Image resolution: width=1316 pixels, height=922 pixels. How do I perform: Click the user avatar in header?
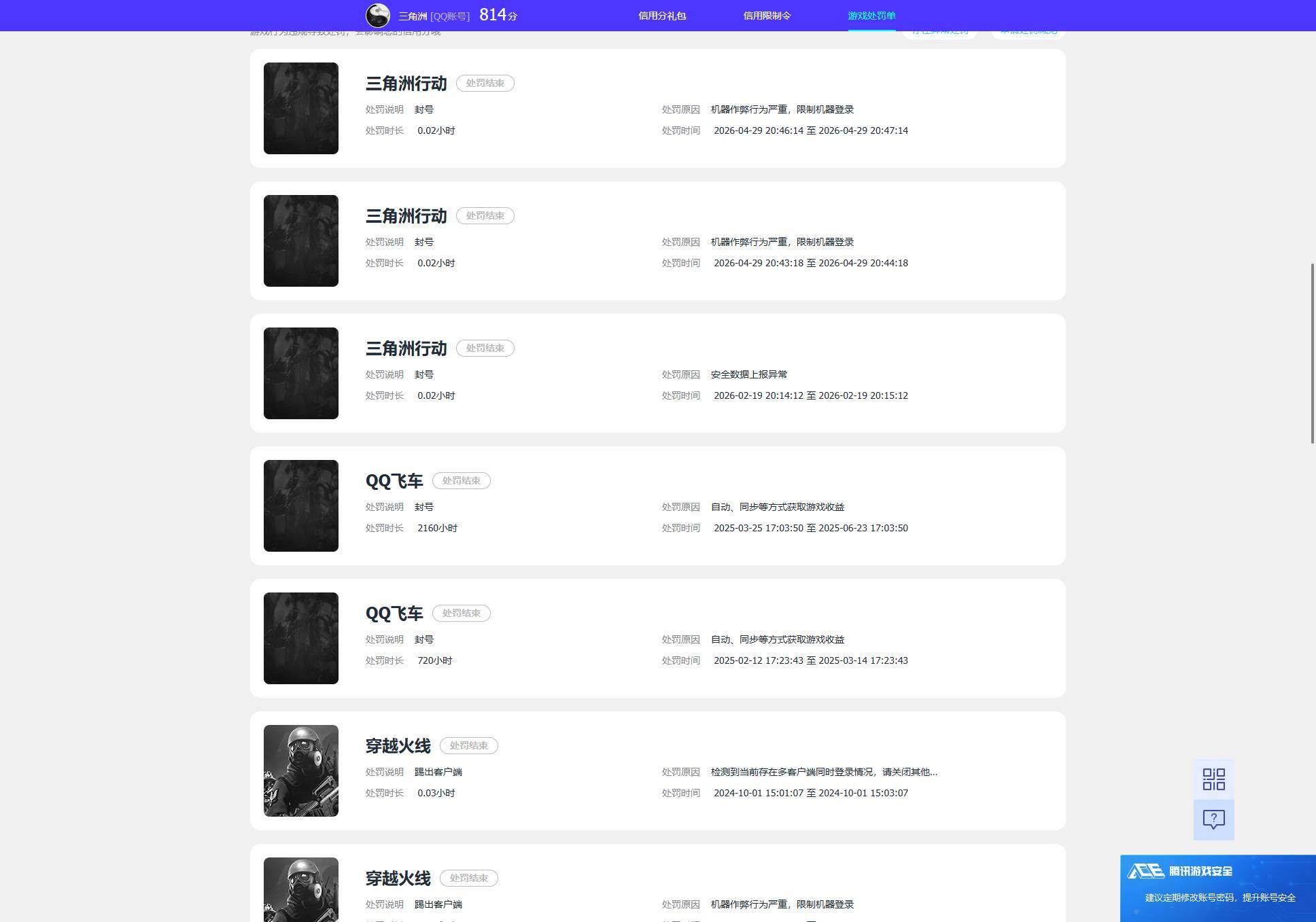click(378, 15)
